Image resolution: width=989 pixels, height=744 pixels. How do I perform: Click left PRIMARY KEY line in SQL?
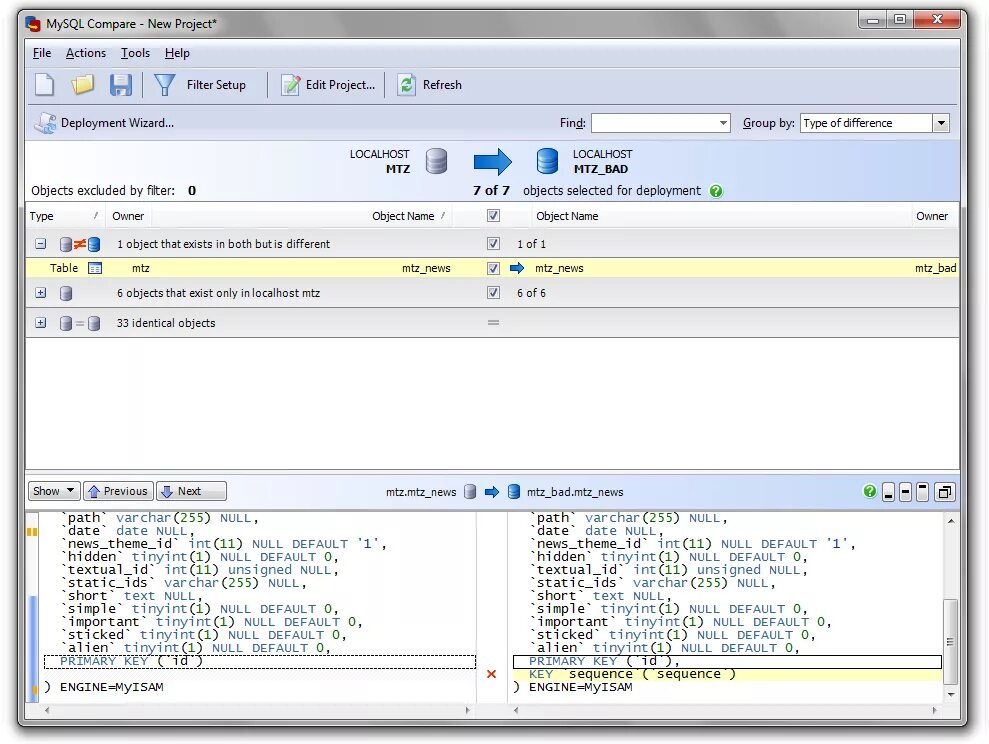[260, 661]
